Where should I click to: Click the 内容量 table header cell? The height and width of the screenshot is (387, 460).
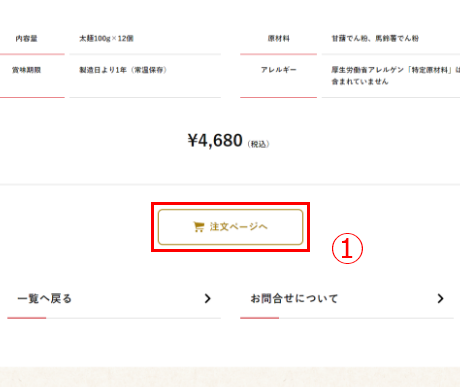pyautogui.click(x=27, y=39)
